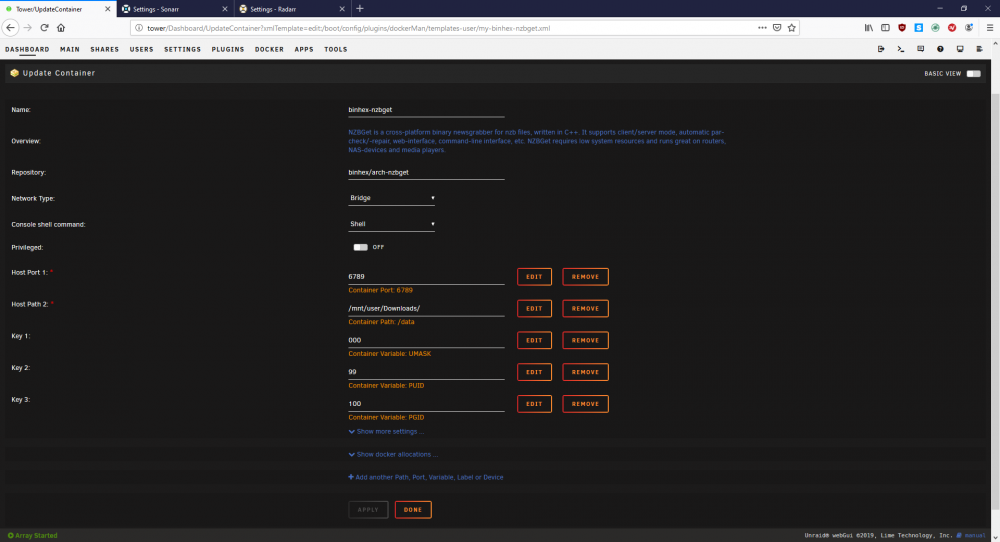Edit the UMASK variable
This screenshot has width=1000, height=542.
pyautogui.click(x=534, y=341)
